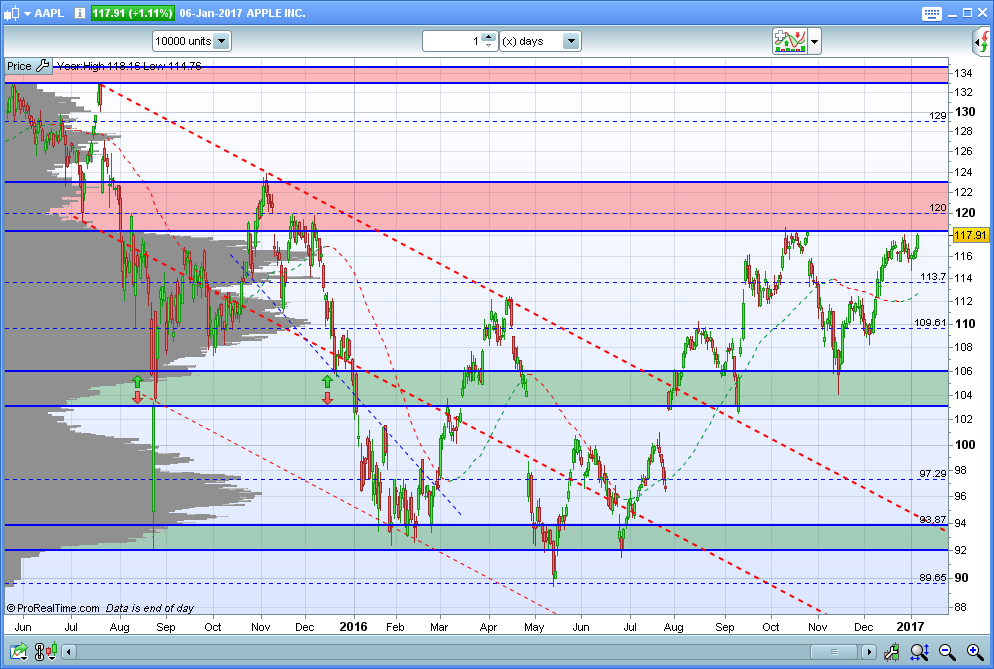Open the Price settings wrench icon
Viewport: 994px width, 669px height.
point(42,65)
